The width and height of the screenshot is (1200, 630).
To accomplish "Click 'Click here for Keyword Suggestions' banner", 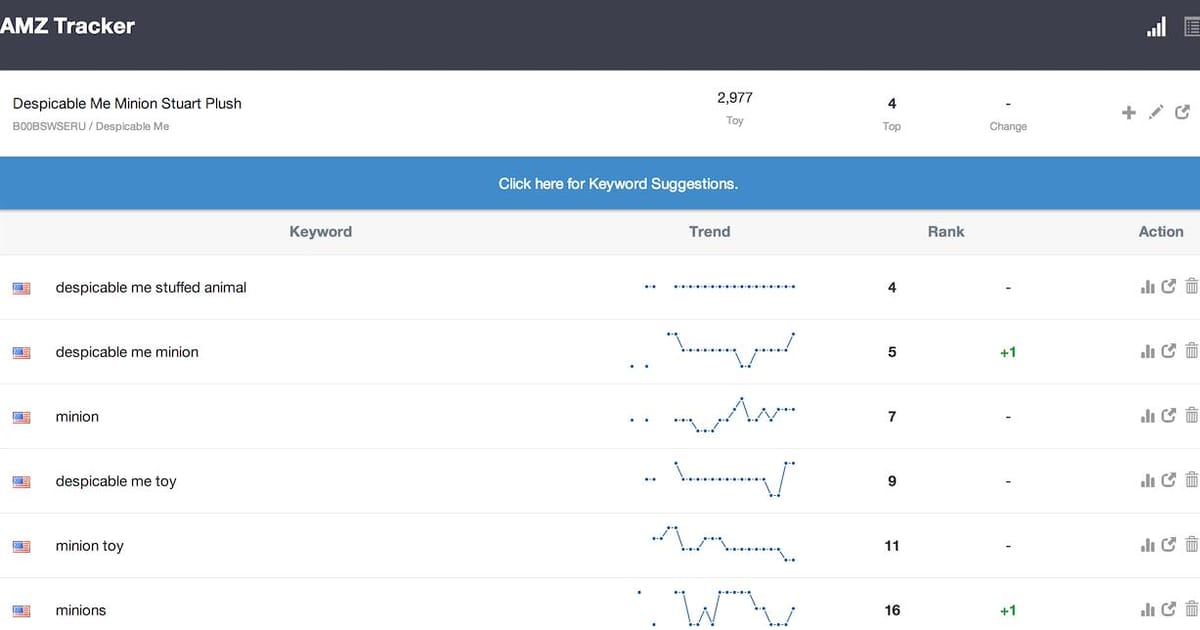I will pos(618,184).
